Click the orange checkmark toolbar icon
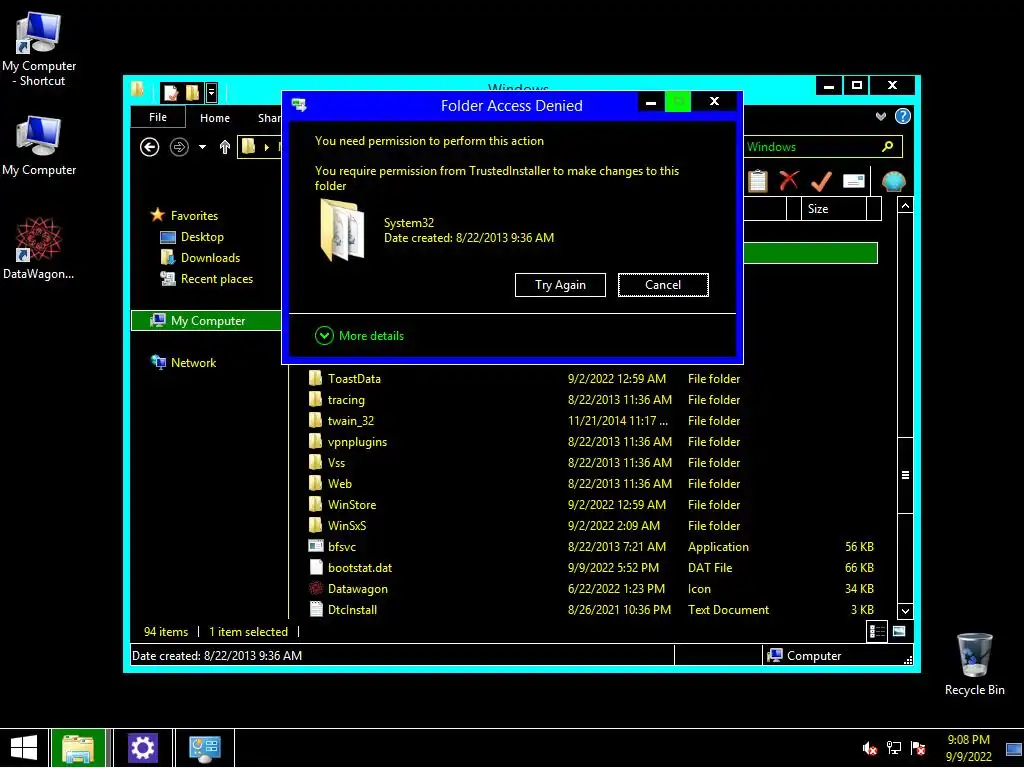Screen dimensions: 1024x768 821,181
